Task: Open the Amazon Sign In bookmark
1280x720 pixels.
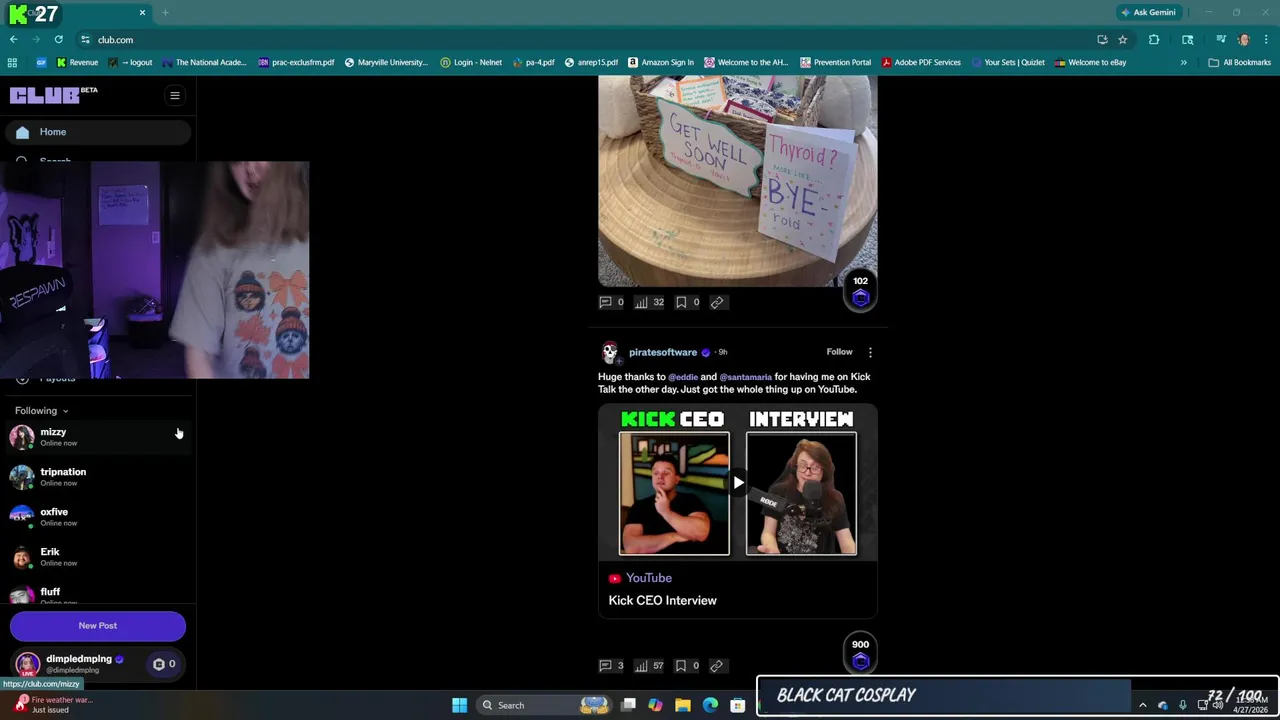Action: click(x=660, y=62)
